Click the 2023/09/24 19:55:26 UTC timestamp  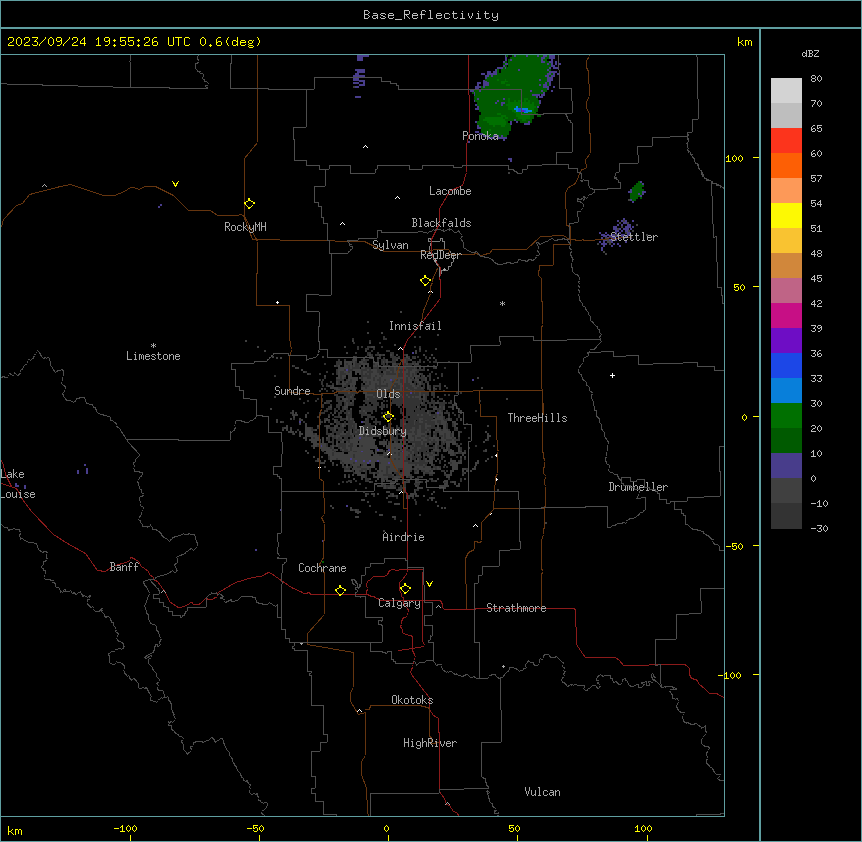coord(99,42)
